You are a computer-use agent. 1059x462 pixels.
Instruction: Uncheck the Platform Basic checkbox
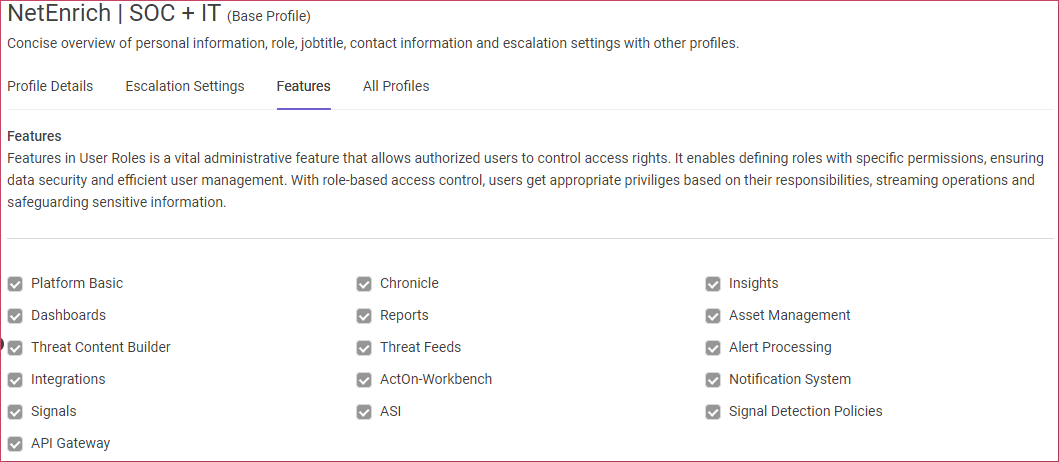click(16, 284)
